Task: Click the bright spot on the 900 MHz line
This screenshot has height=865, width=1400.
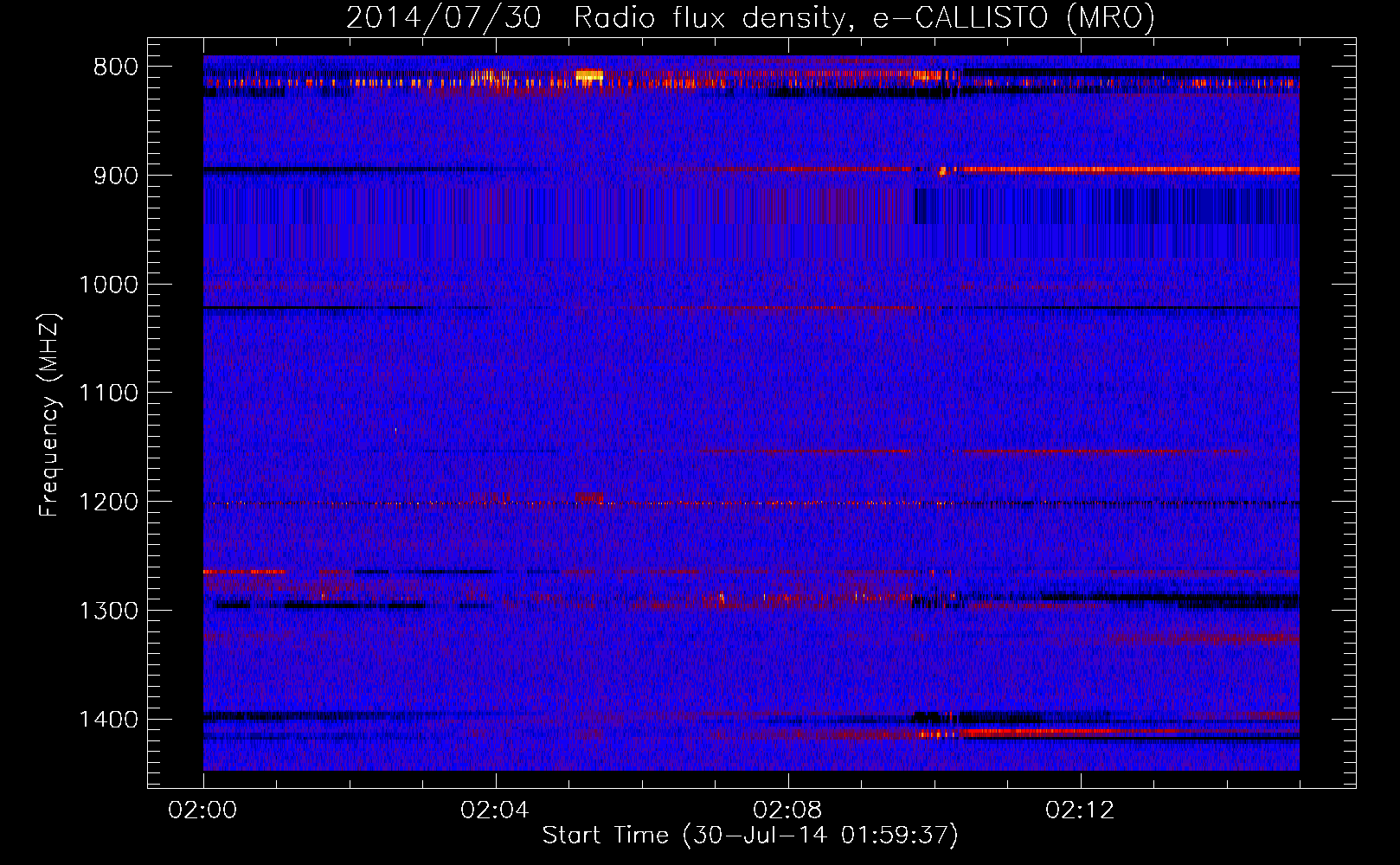Action: tap(943, 171)
